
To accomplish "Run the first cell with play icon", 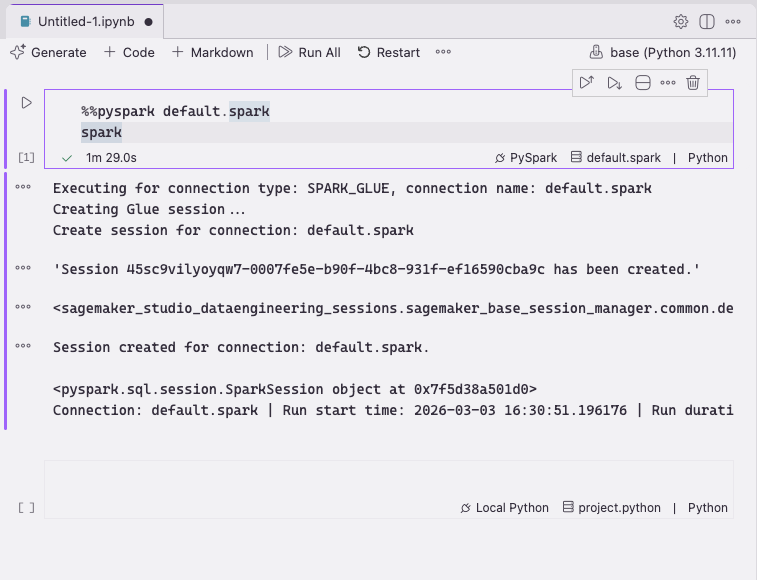I will 27,103.
